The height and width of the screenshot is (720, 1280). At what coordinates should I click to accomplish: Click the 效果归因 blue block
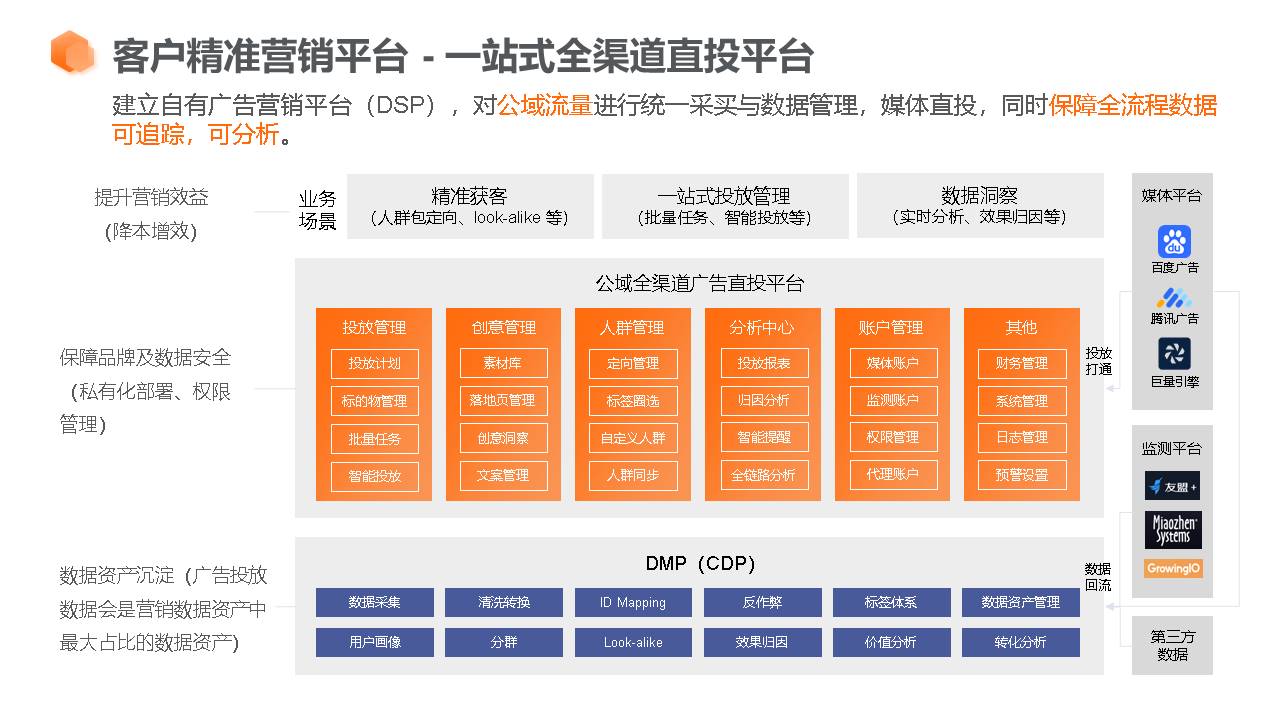click(763, 642)
